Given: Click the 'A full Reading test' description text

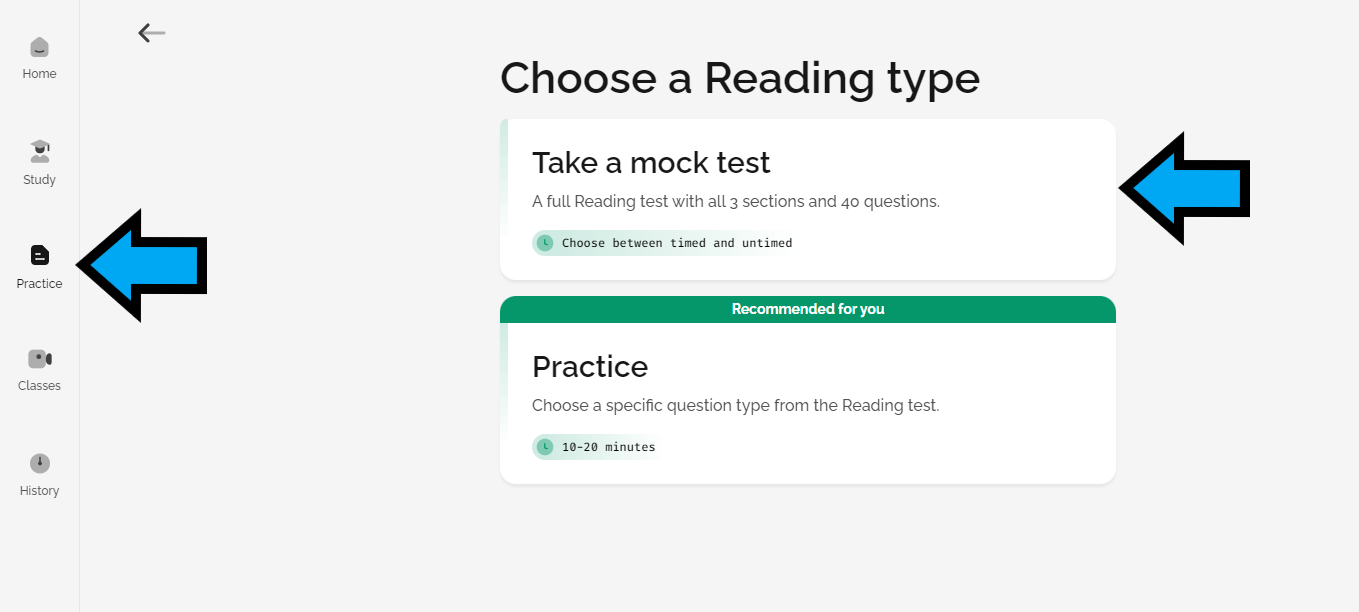Looking at the screenshot, I should click(x=735, y=201).
